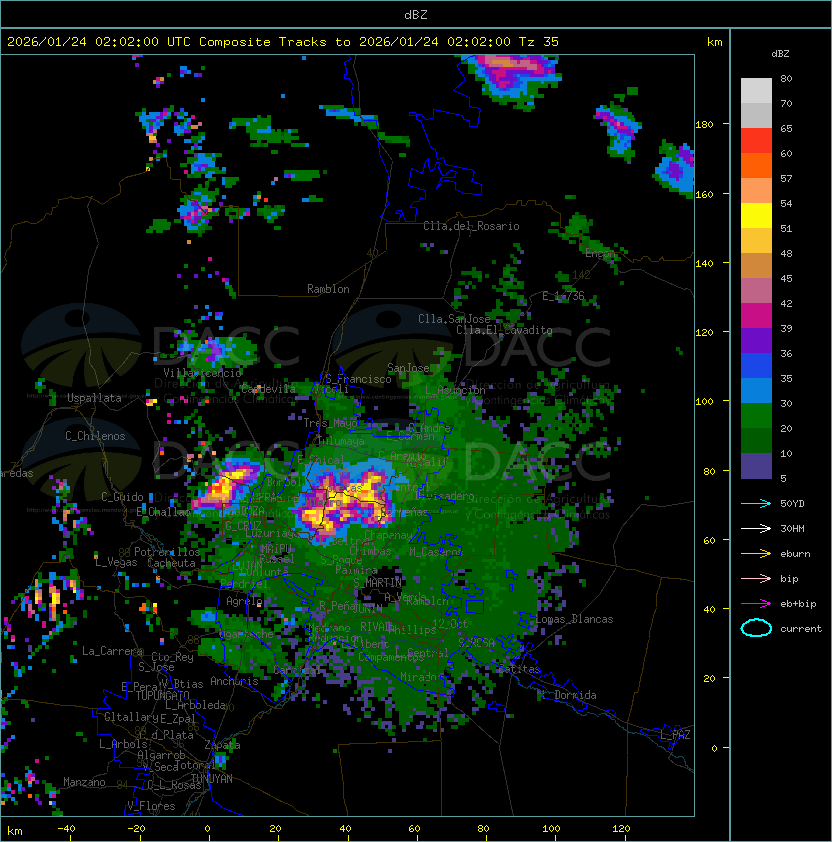Click the E_Challao place label
The width and height of the screenshot is (832, 842).
[x=162, y=512]
